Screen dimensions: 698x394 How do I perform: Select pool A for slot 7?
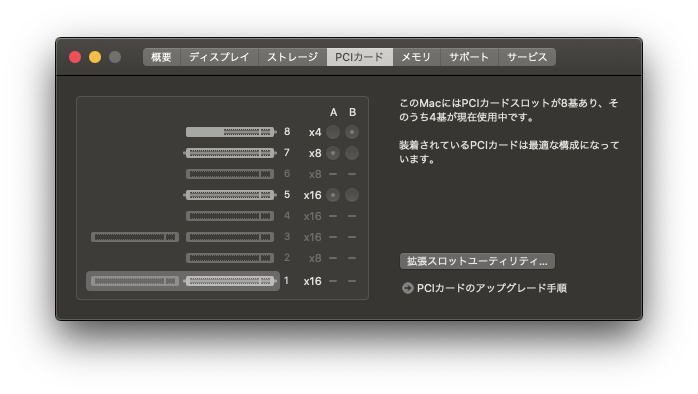click(x=333, y=153)
